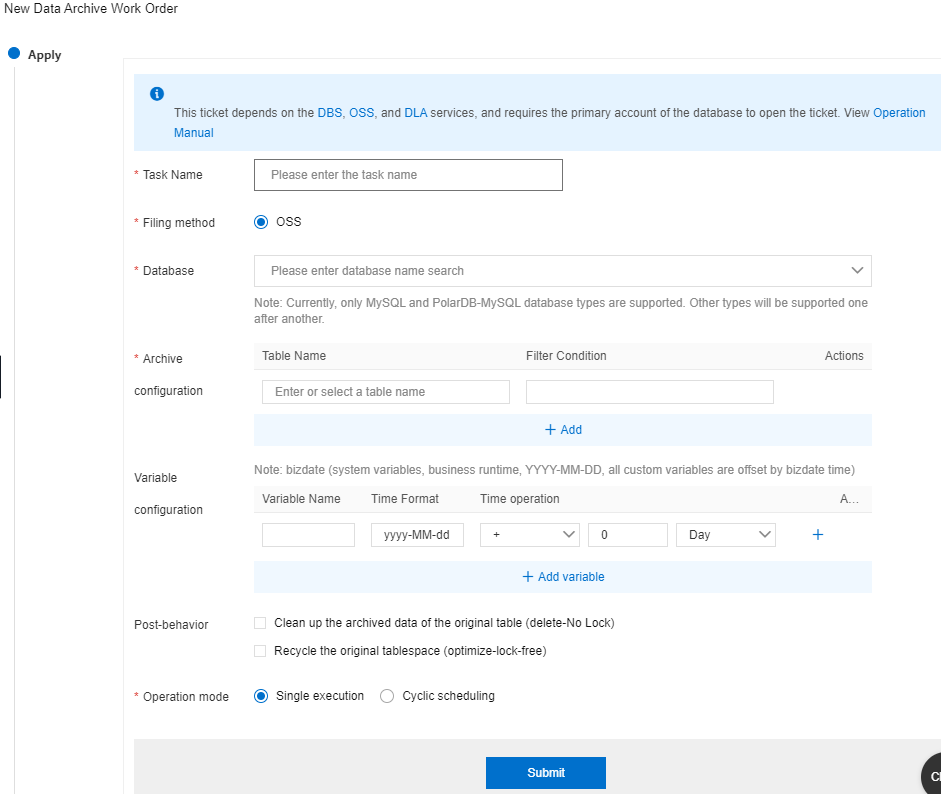941x794 pixels.
Task: Click the Time operation column header
Action: click(x=519, y=499)
